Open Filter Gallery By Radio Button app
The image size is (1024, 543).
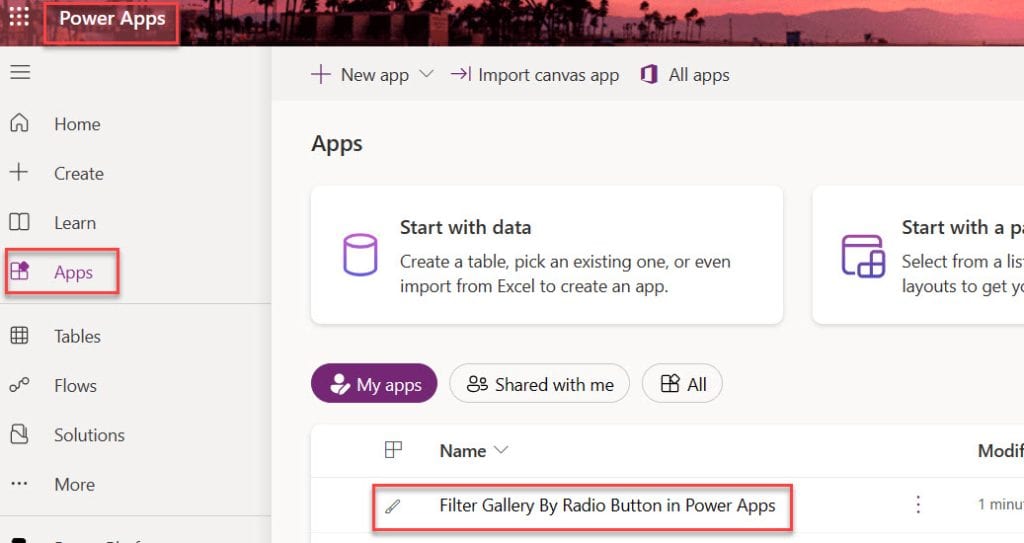click(x=607, y=506)
